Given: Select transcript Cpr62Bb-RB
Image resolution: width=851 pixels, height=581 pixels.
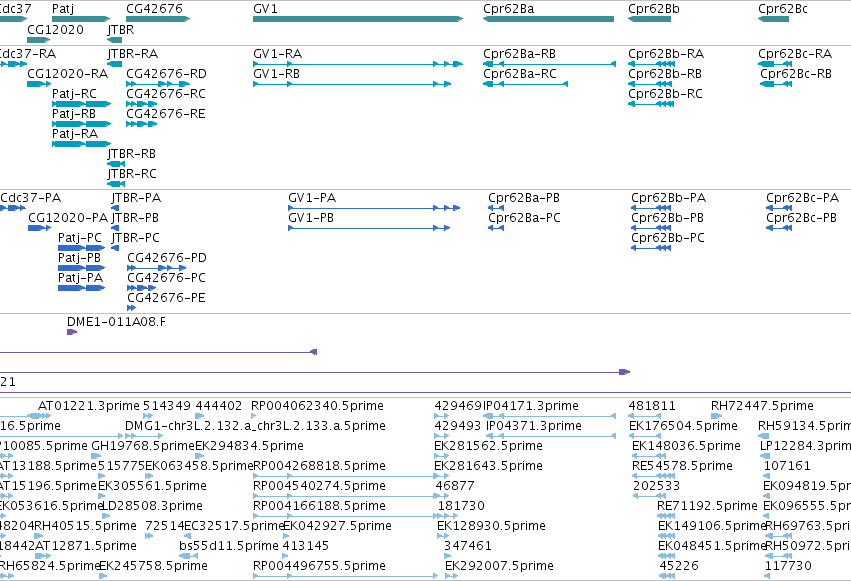Looking at the screenshot, I should tap(650, 84).
